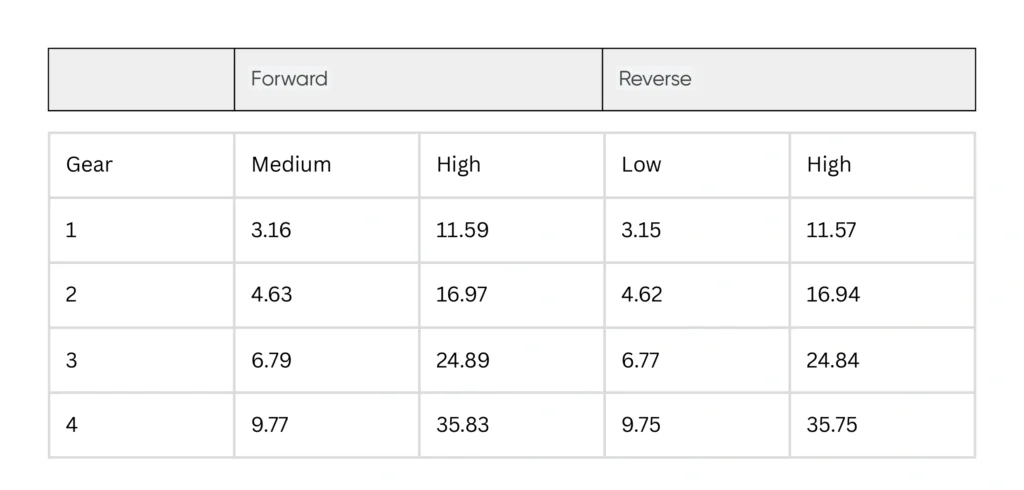Click the 24.89 cell
The width and height of the screenshot is (1024, 490).
[x=463, y=360]
